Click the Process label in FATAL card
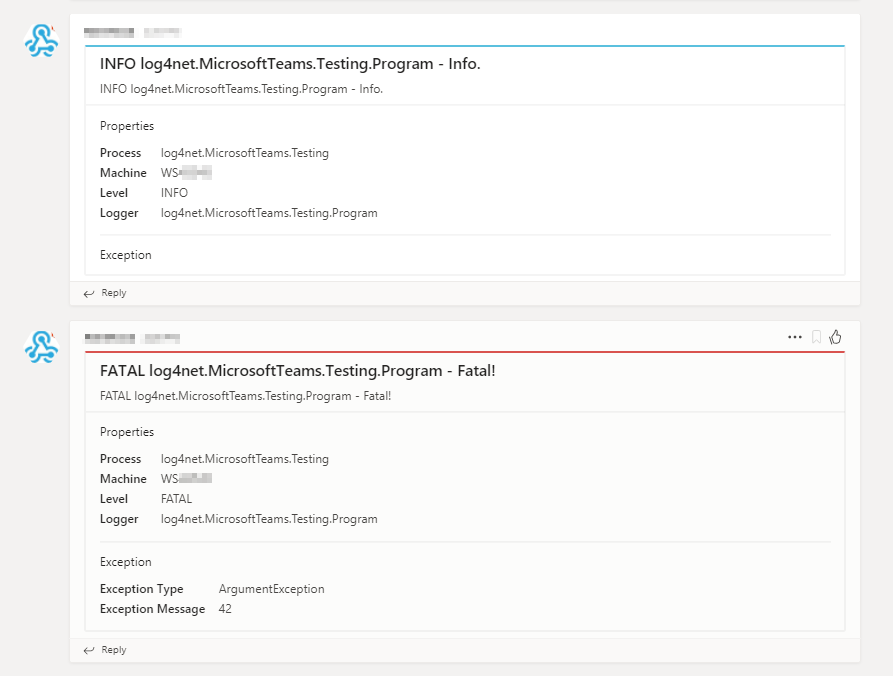The image size is (893, 676). click(x=120, y=458)
